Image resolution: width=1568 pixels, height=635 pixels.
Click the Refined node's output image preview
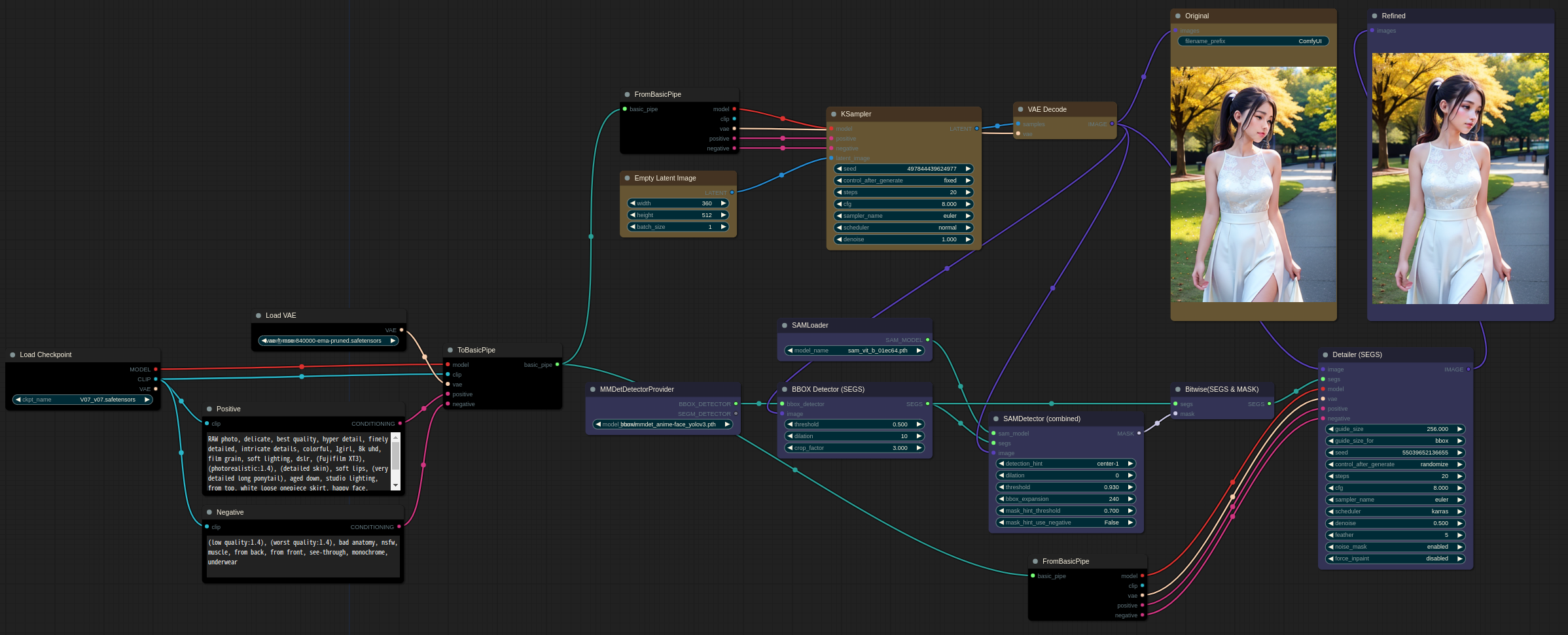point(1460,179)
